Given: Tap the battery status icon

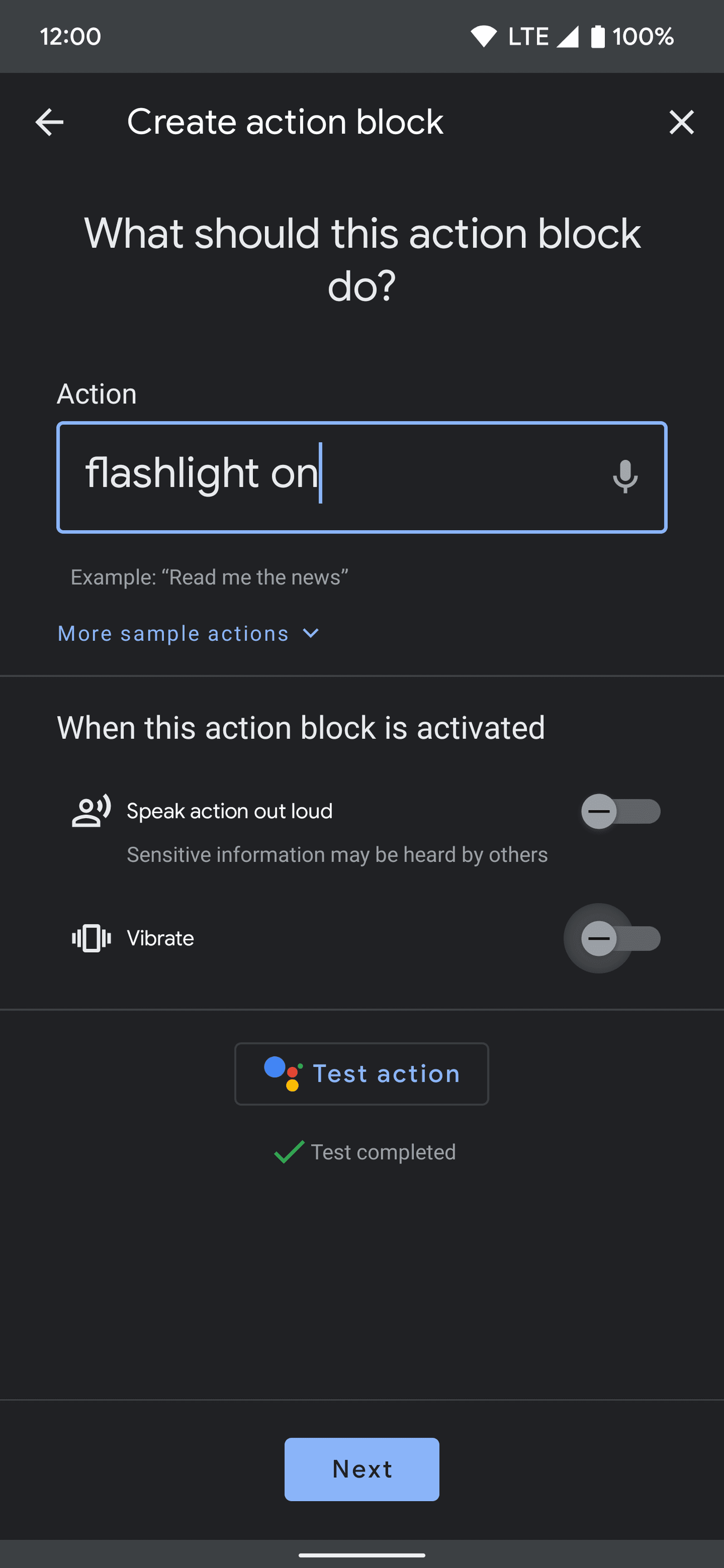Looking at the screenshot, I should [598, 37].
